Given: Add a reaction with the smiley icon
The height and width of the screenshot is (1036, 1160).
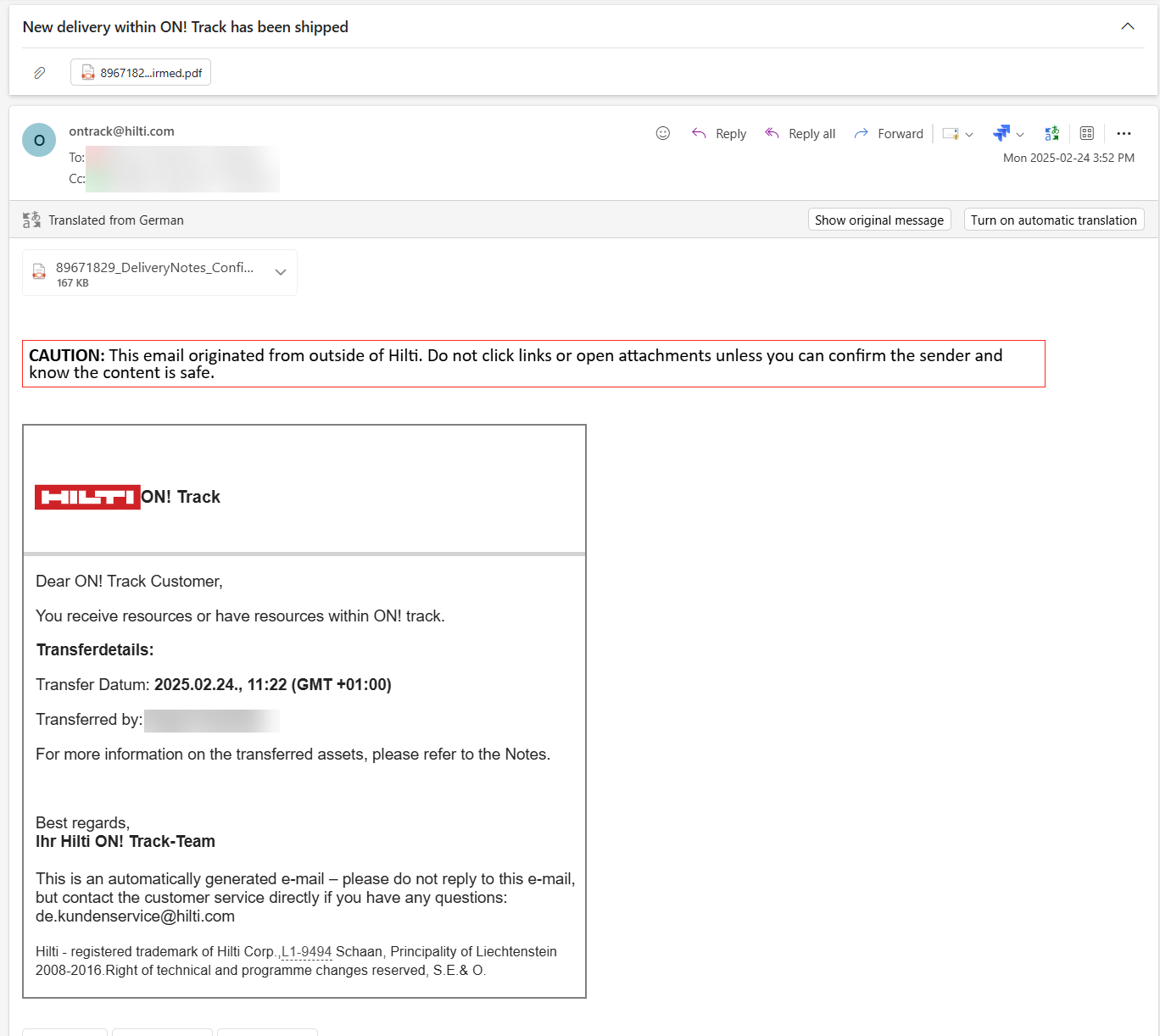Looking at the screenshot, I should 663,133.
